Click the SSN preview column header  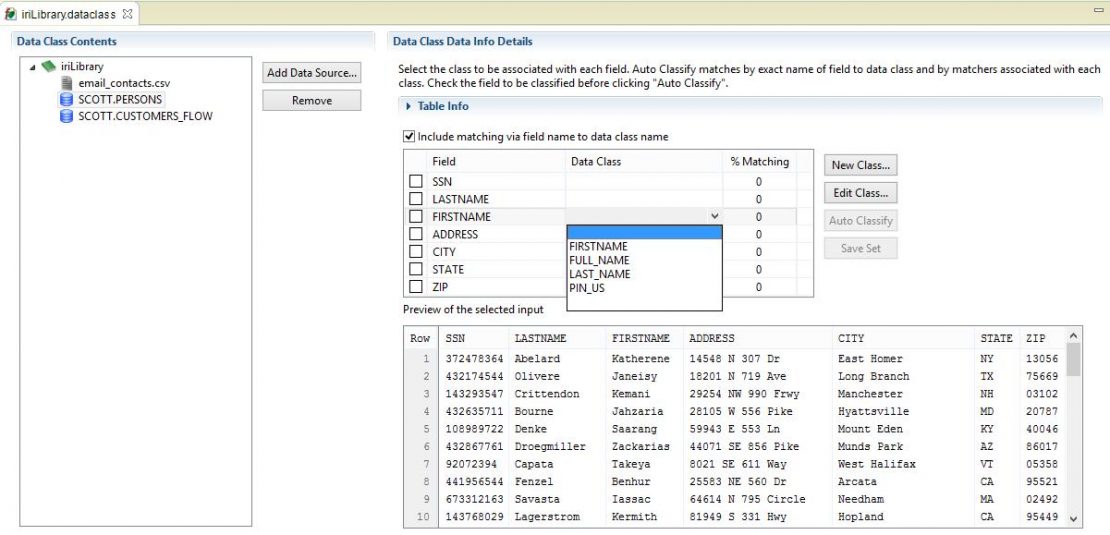point(473,338)
